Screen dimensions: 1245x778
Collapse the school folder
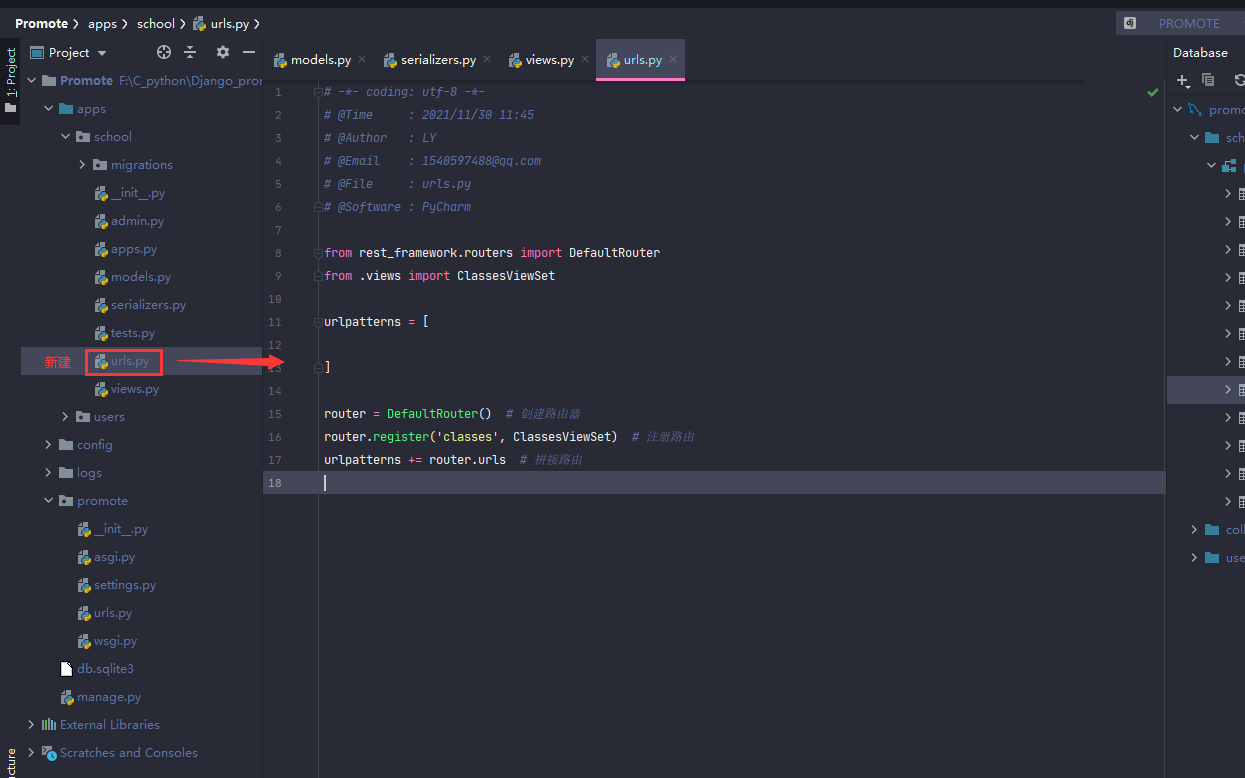pos(65,137)
